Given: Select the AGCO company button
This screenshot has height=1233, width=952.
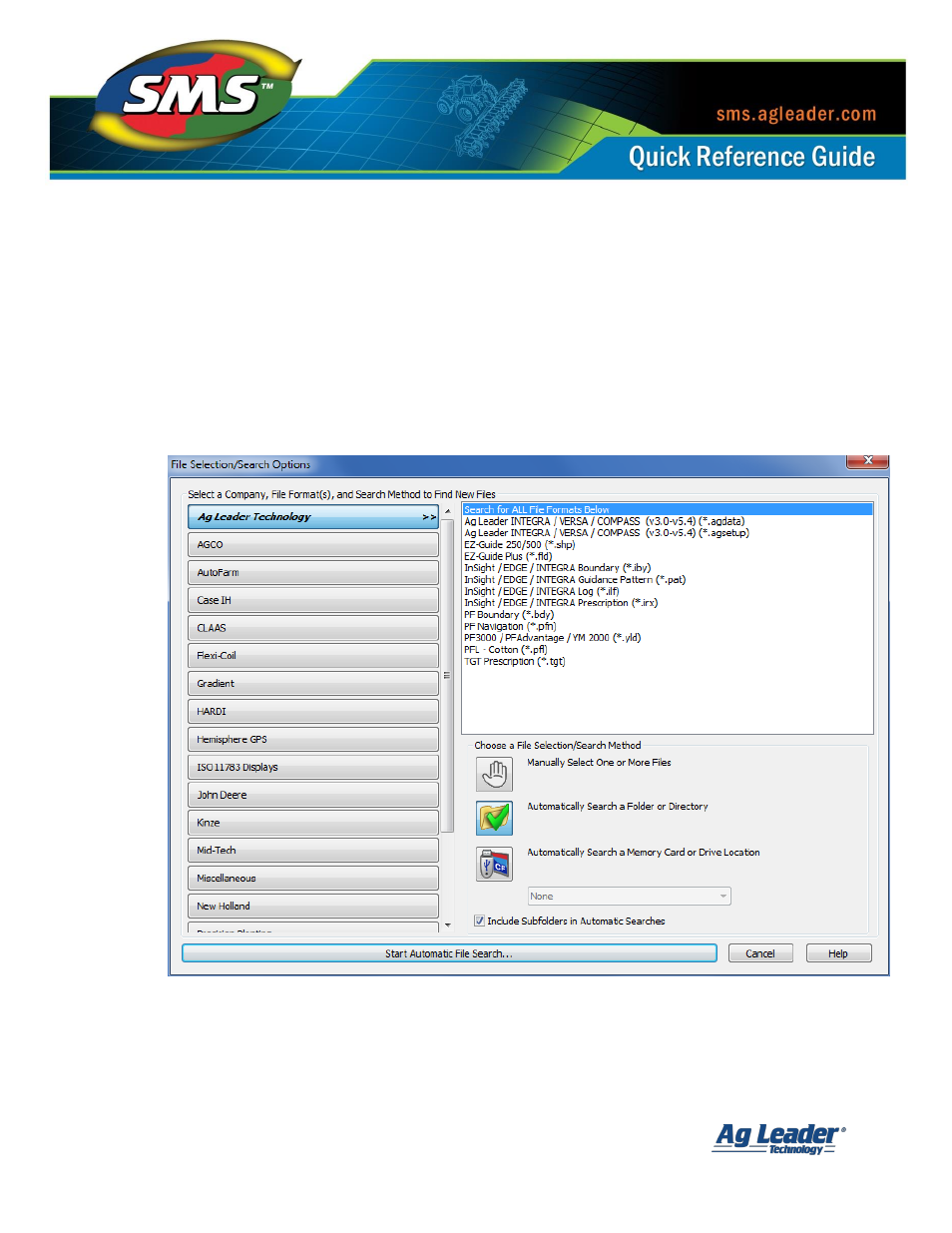Looking at the screenshot, I should [313, 545].
